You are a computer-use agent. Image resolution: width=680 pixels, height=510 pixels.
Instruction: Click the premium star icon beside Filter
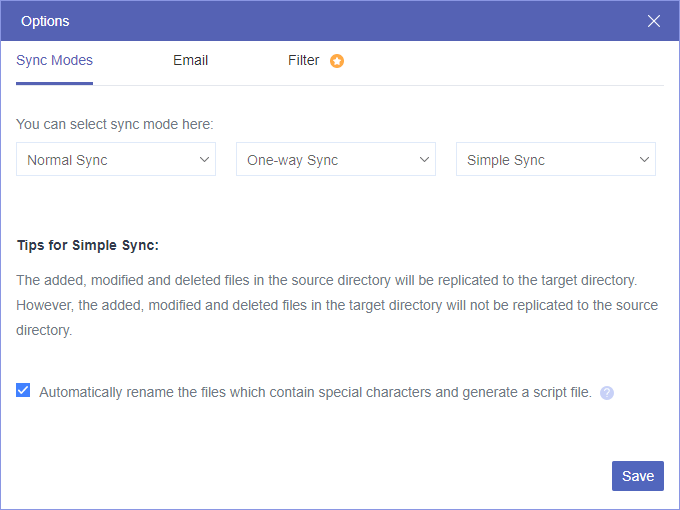pos(337,61)
